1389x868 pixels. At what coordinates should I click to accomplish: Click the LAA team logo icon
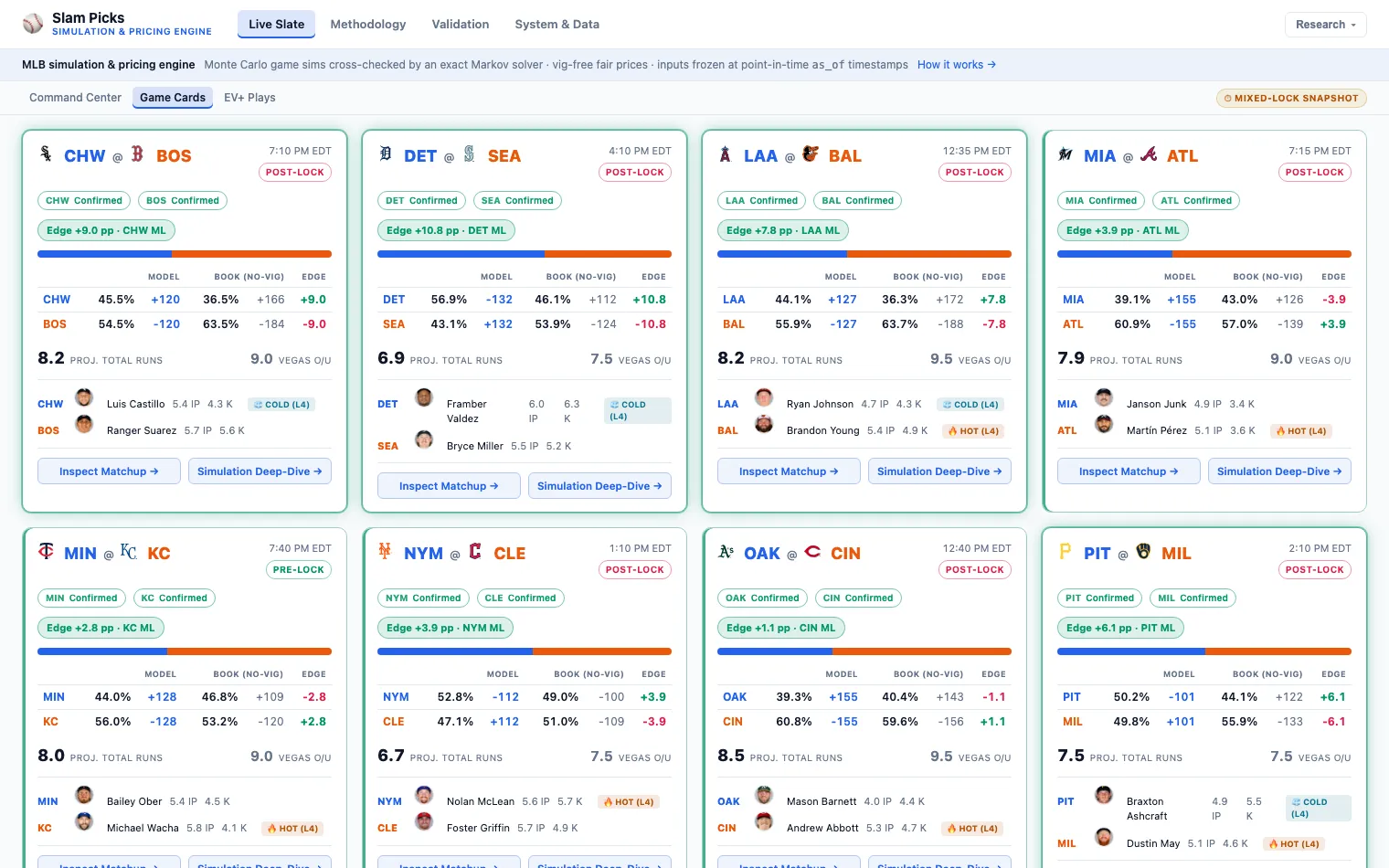tap(726, 153)
